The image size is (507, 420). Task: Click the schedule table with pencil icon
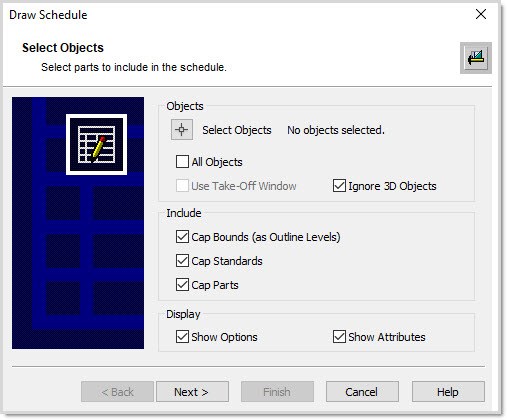[x=96, y=144]
